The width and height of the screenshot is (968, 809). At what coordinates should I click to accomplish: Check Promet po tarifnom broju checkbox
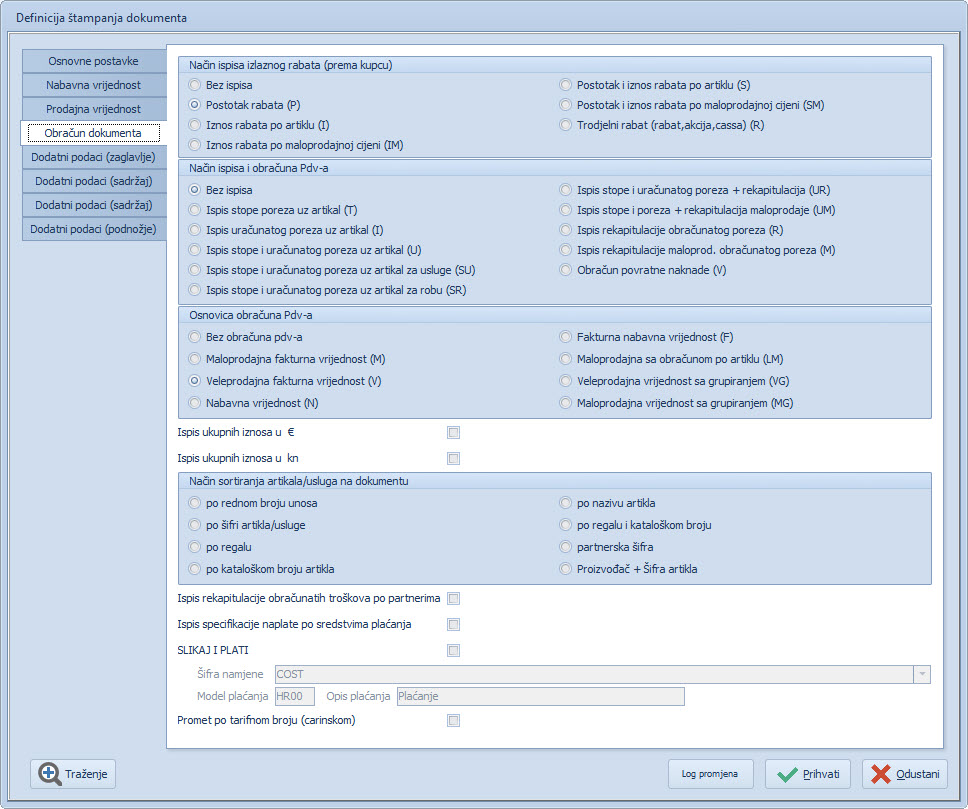[x=454, y=720]
